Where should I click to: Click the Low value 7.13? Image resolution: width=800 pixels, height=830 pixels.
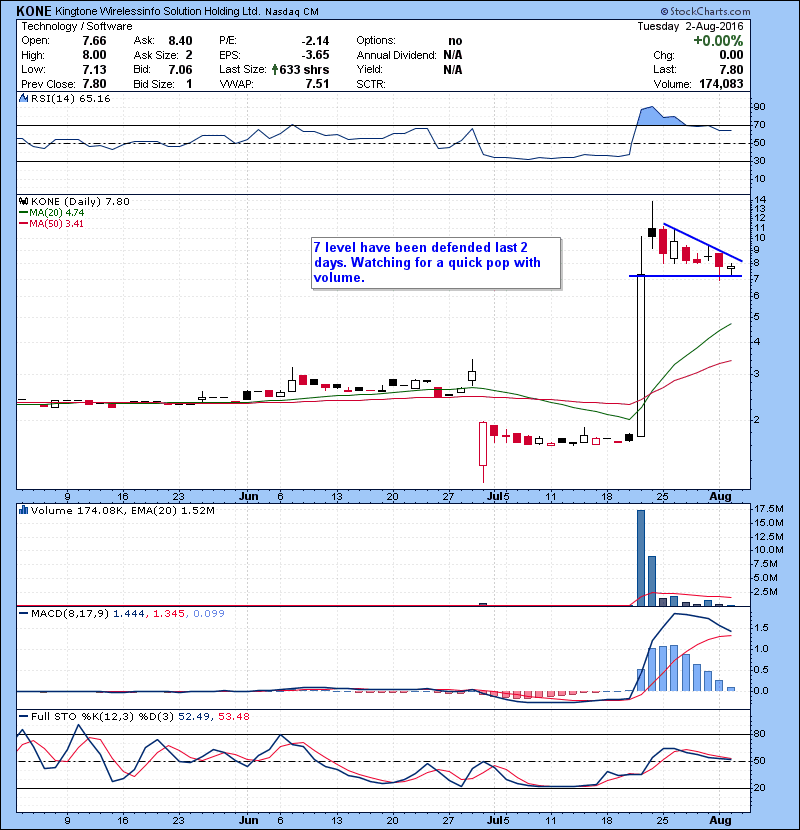94,69
